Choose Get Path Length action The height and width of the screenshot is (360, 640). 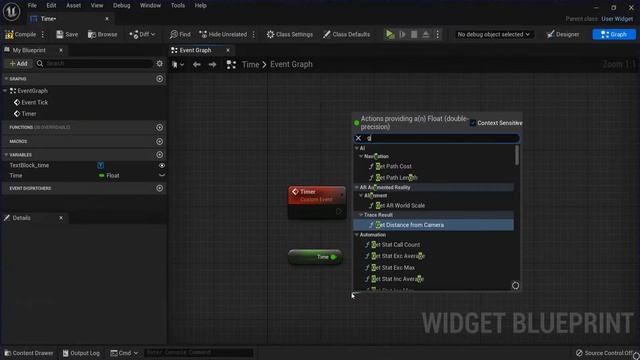pyautogui.click(x=396, y=178)
